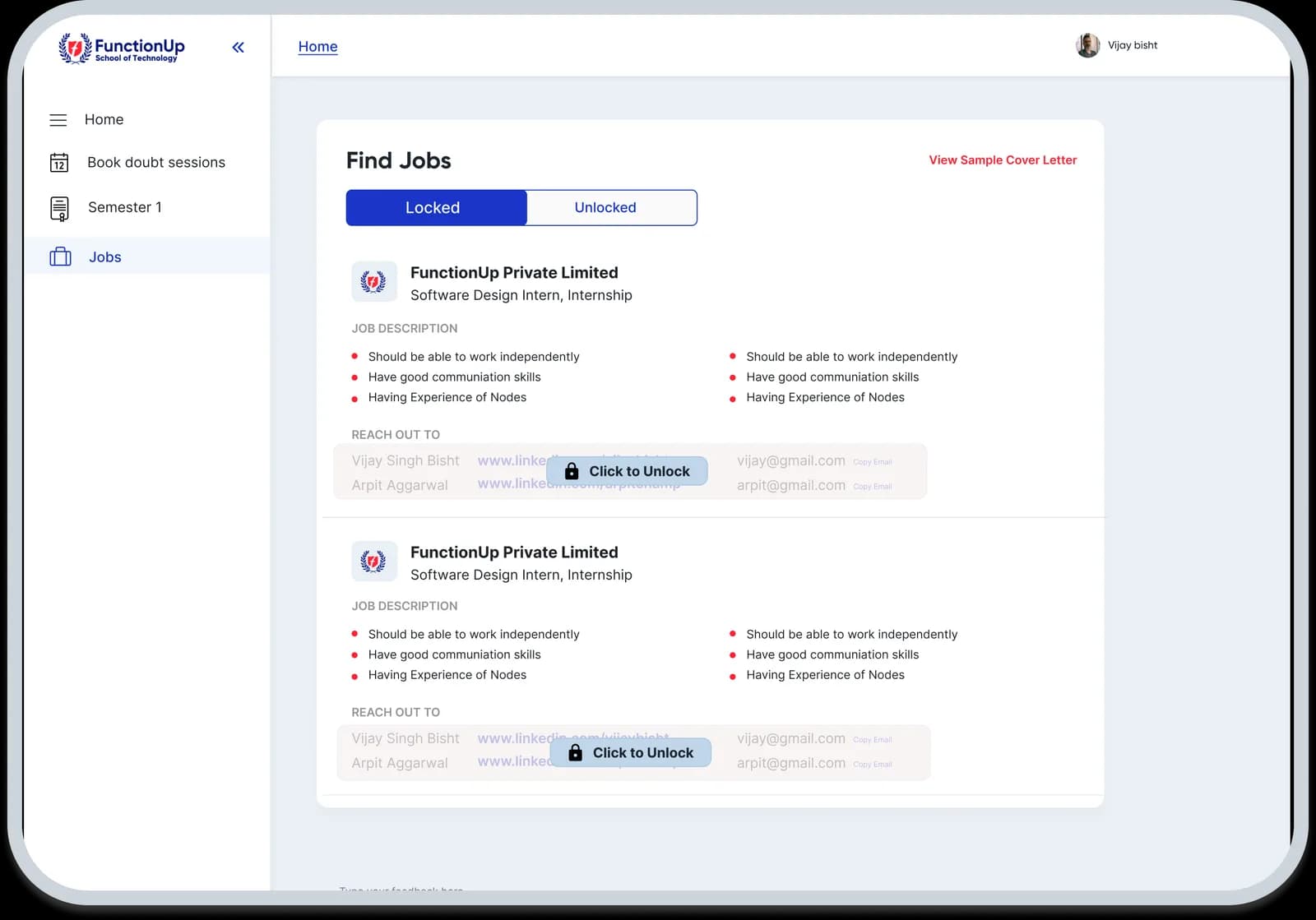
Task: Click the Vijay bisht username in the header
Action: coord(1133,45)
